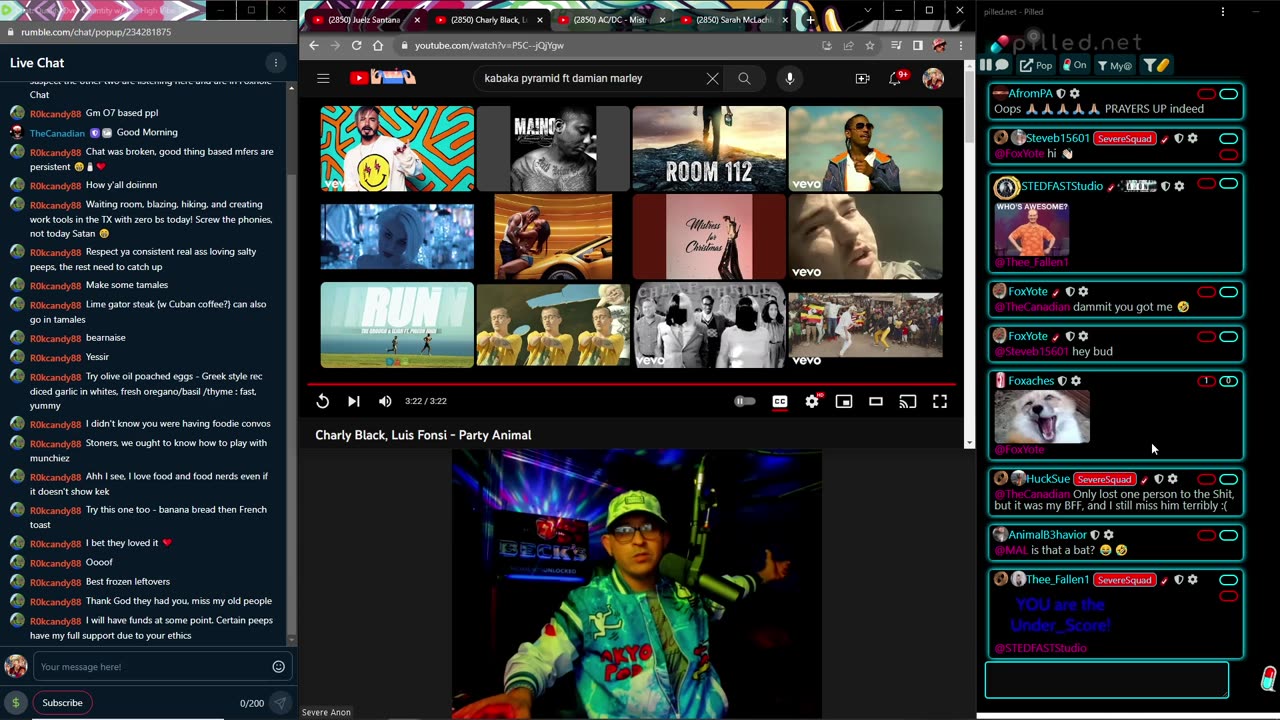Image resolution: width=1280 pixels, height=720 pixels.
Task: Skip to next video
Action: 353,401
